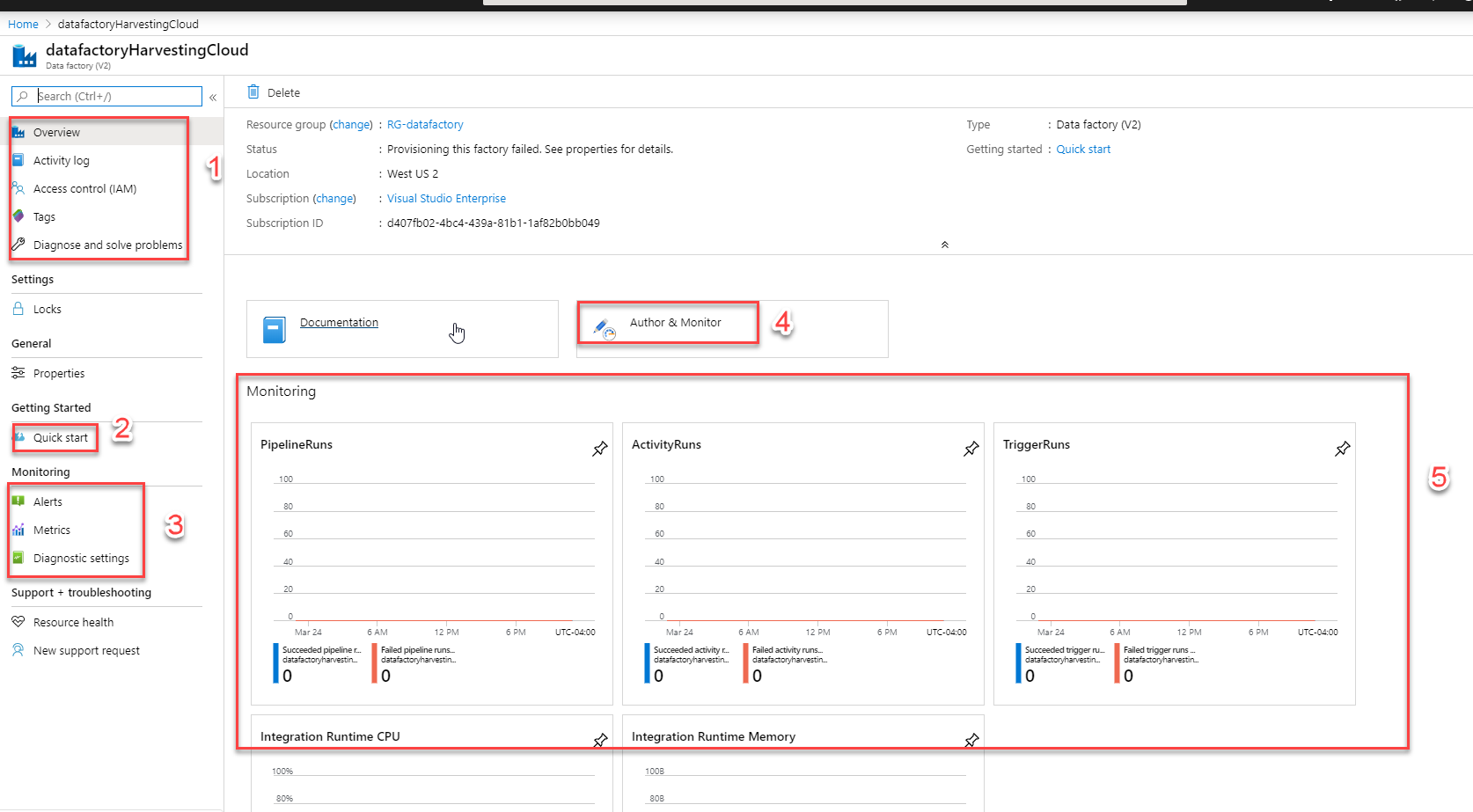Screen dimensions: 1473x812
Task: Click the Home breadcrumb link
Action: point(23,24)
